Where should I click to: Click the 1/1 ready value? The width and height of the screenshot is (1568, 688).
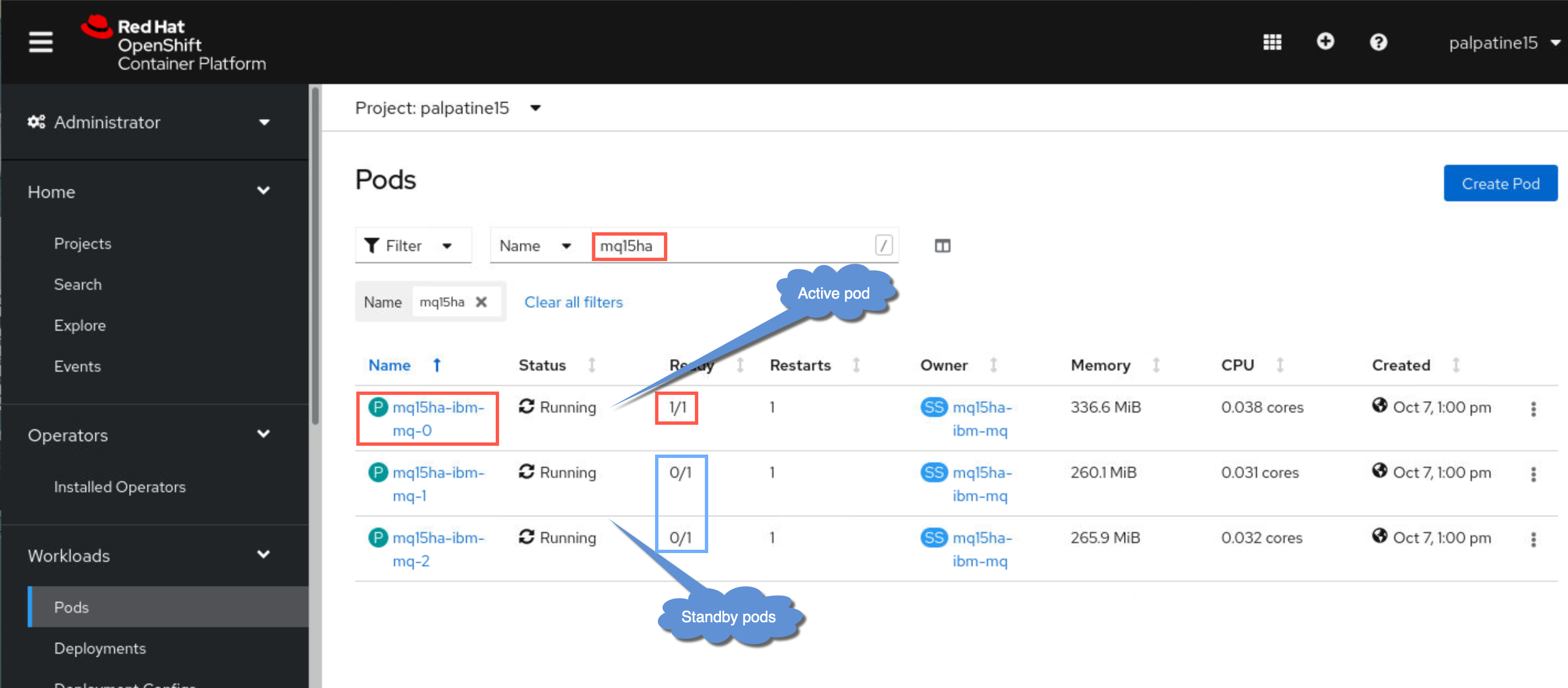tap(677, 407)
